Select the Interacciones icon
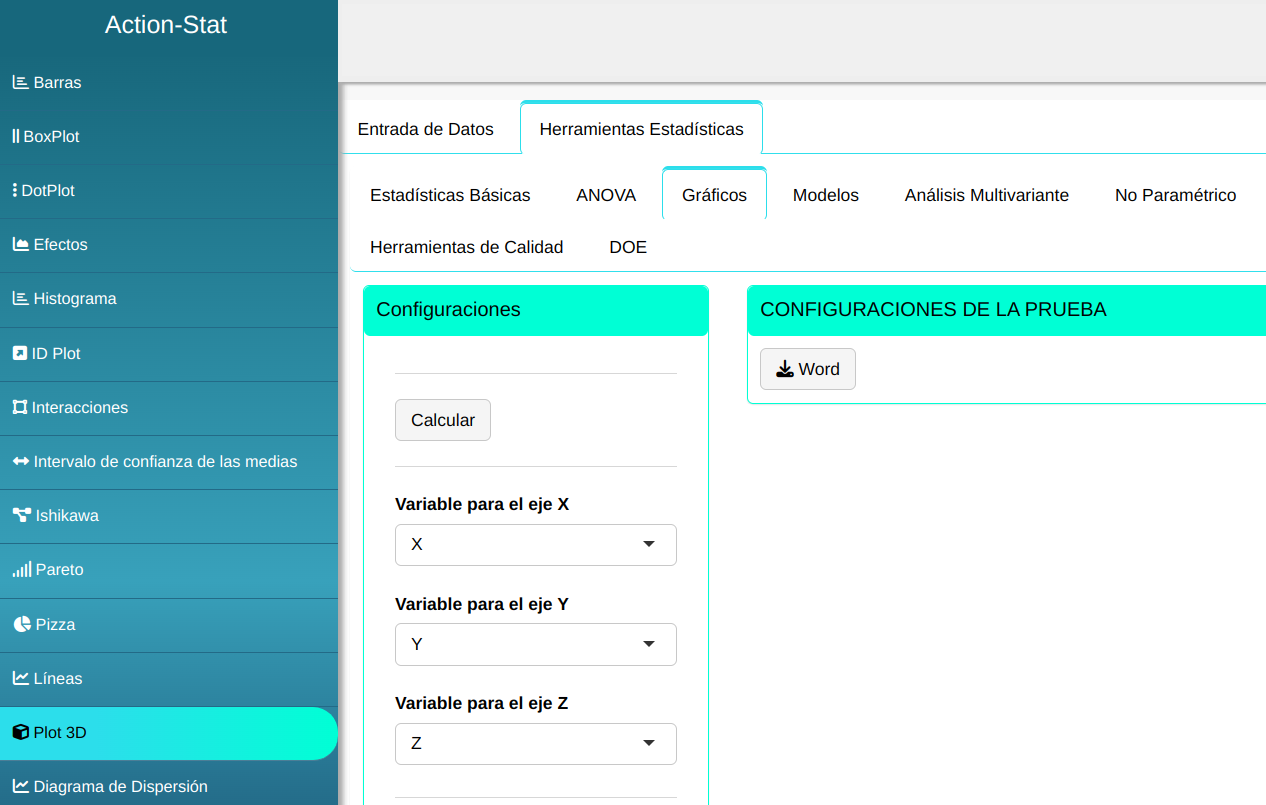This screenshot has height=805, width=1266. [x=19, y=408]
